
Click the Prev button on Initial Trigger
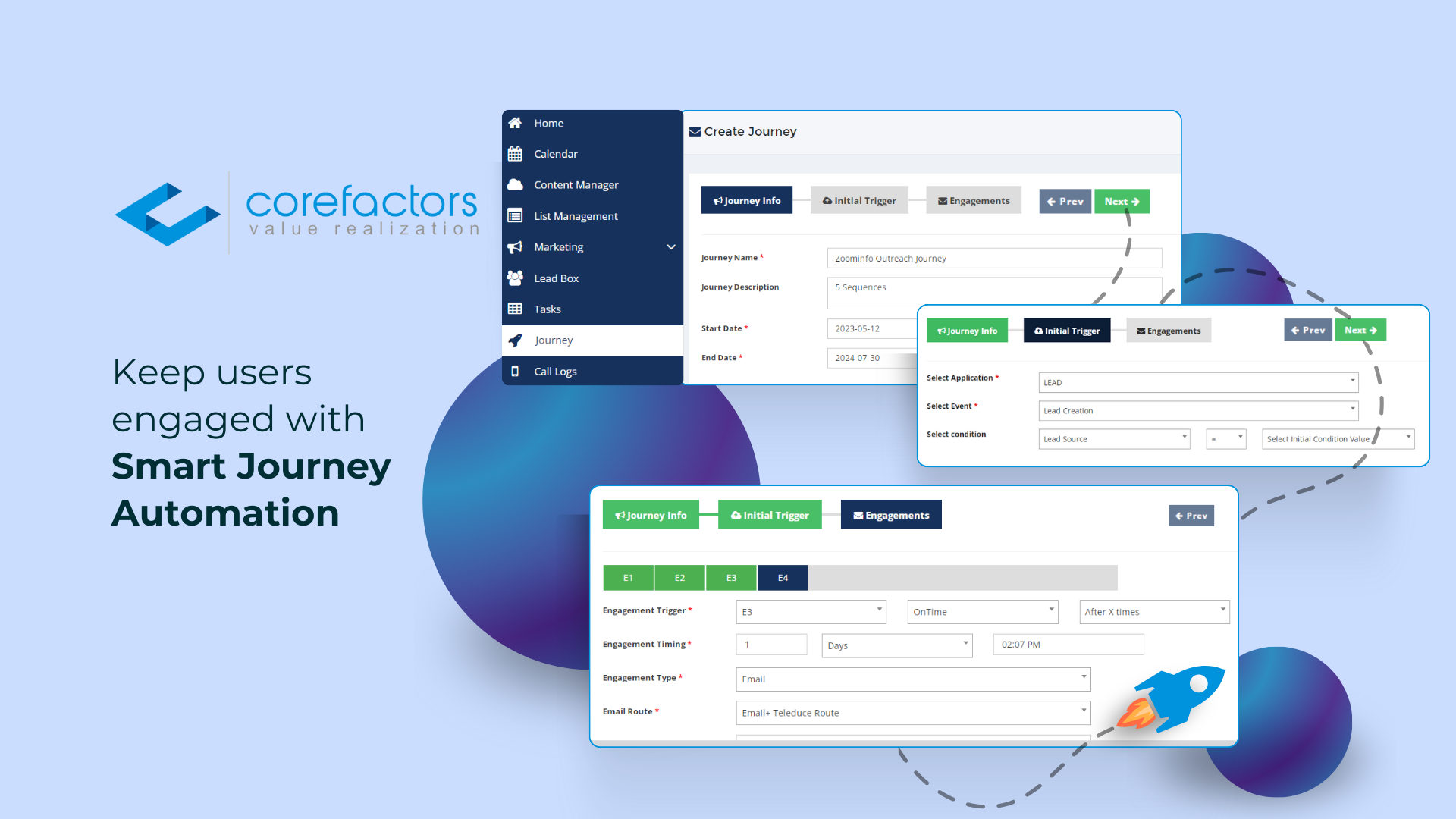click(1307, 329)
